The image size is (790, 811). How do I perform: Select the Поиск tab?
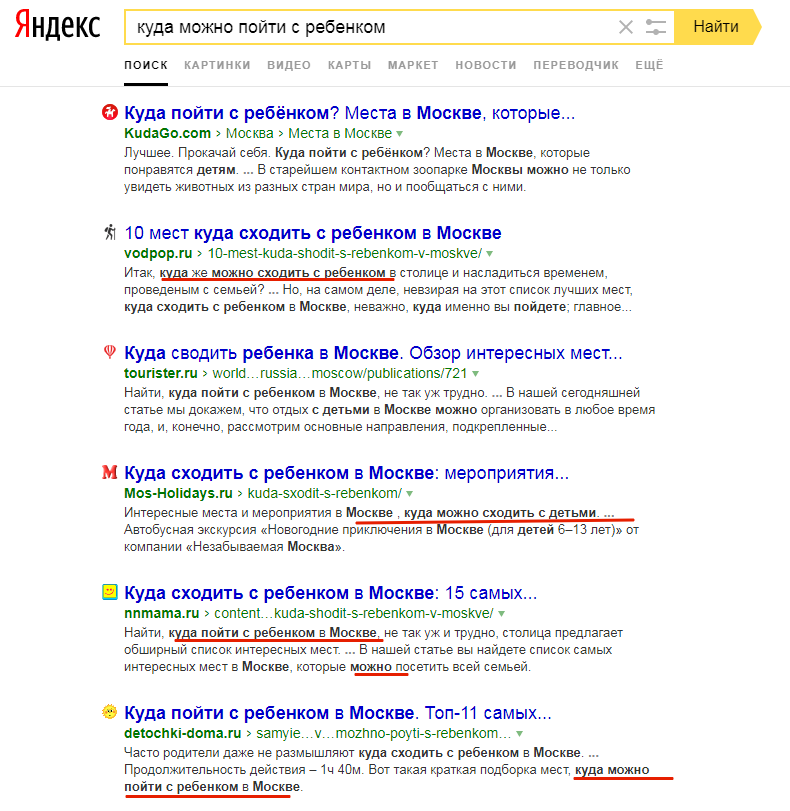146,65
